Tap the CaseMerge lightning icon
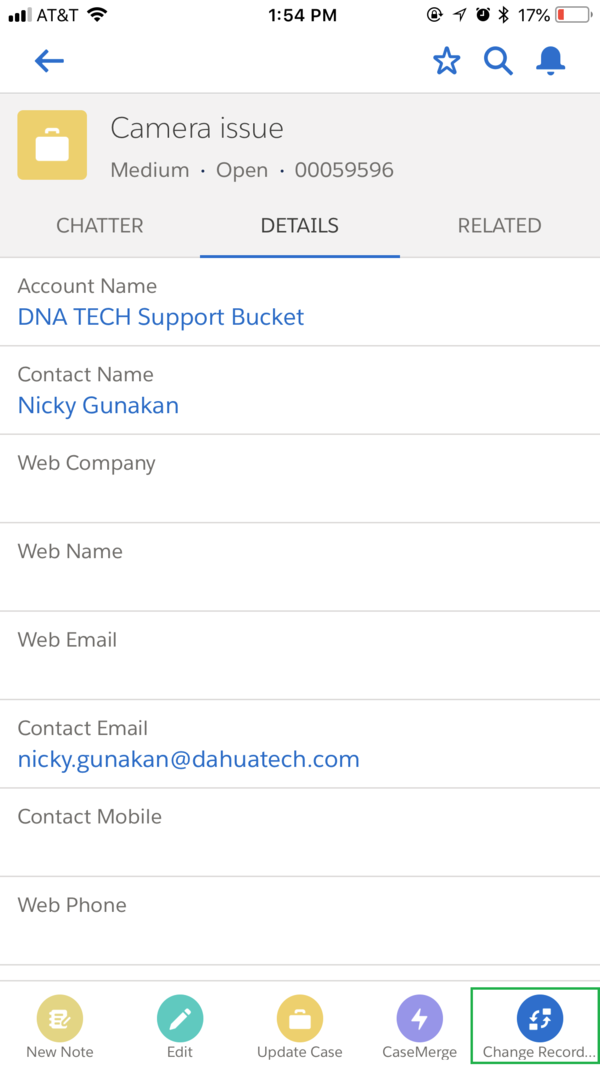 [420, 1020]
